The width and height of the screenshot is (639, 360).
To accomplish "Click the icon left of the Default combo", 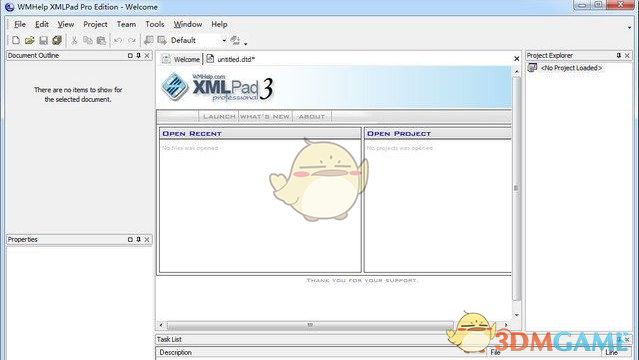I will [x=149, y=40].
